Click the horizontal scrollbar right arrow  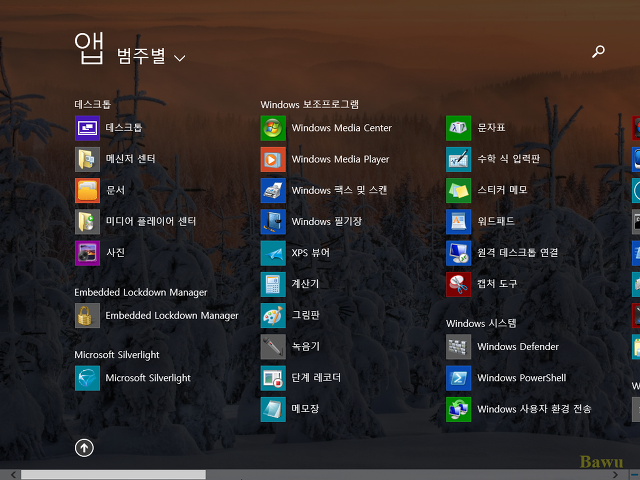tap(616, 475)
